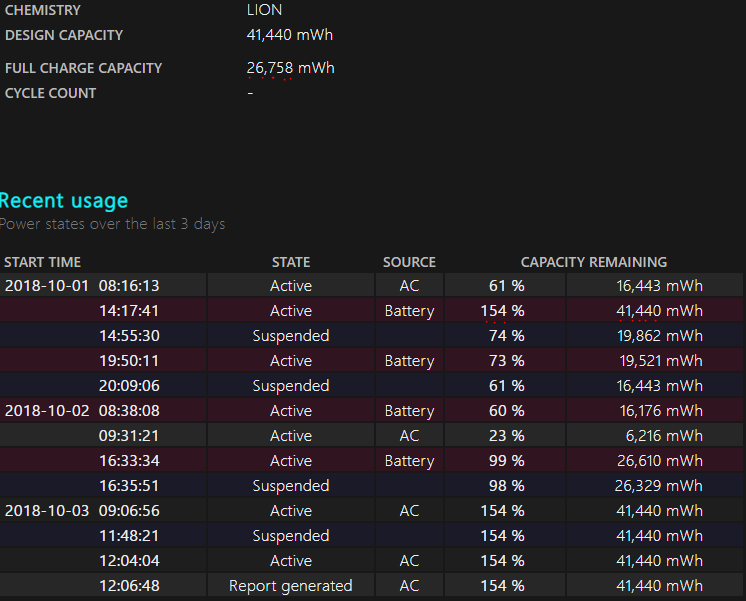The height and width of the screenshot is (601, 746).
Task: Click the Recent usage heading
Action: 64,200
